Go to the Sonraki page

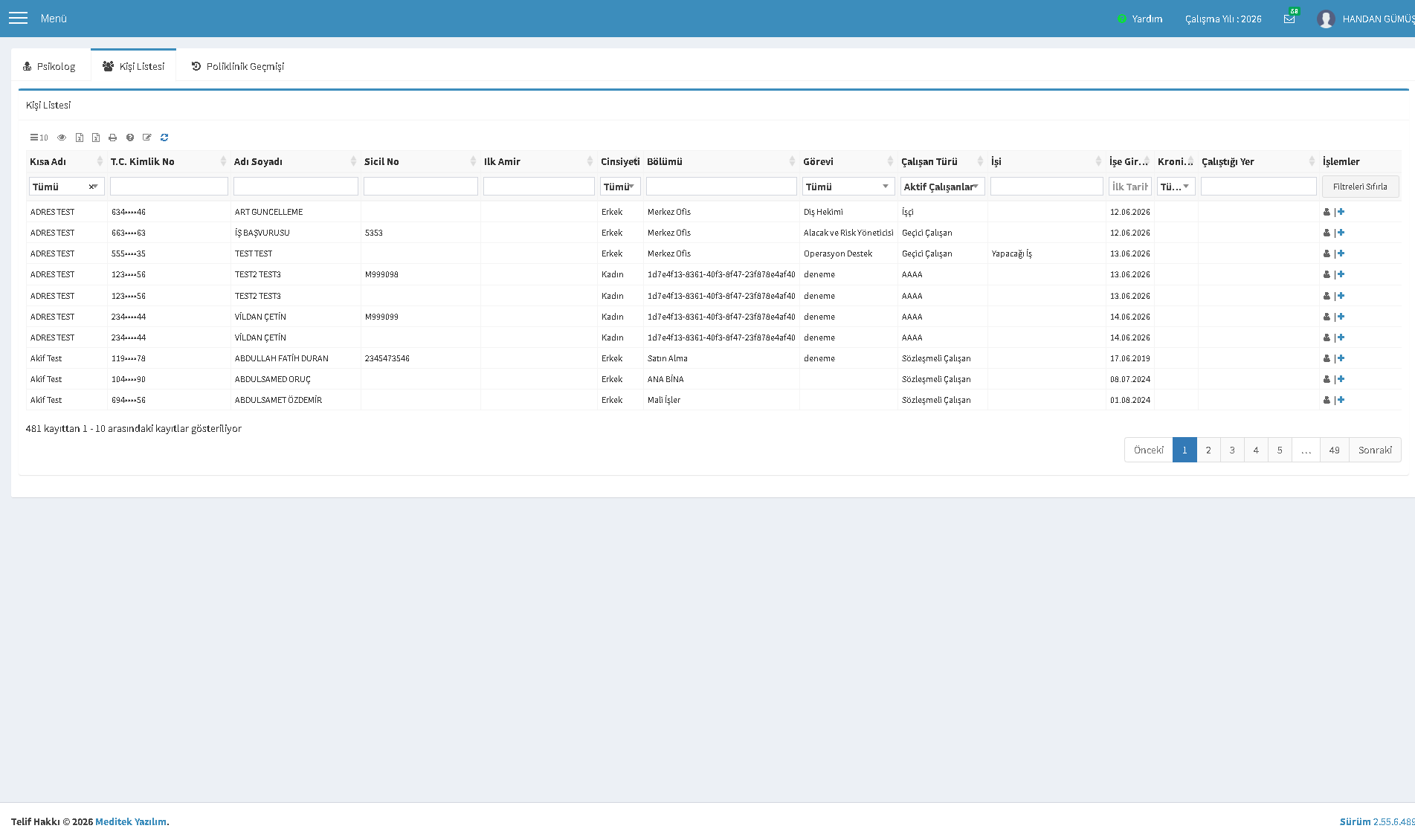click(1375, 450)
